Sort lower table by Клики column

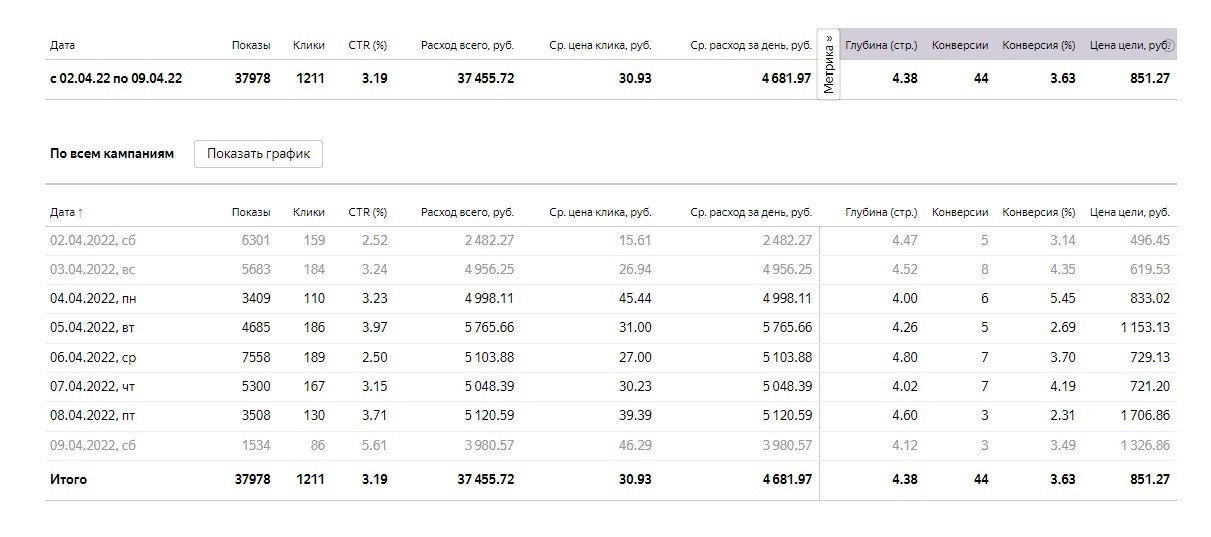point(308,212)
